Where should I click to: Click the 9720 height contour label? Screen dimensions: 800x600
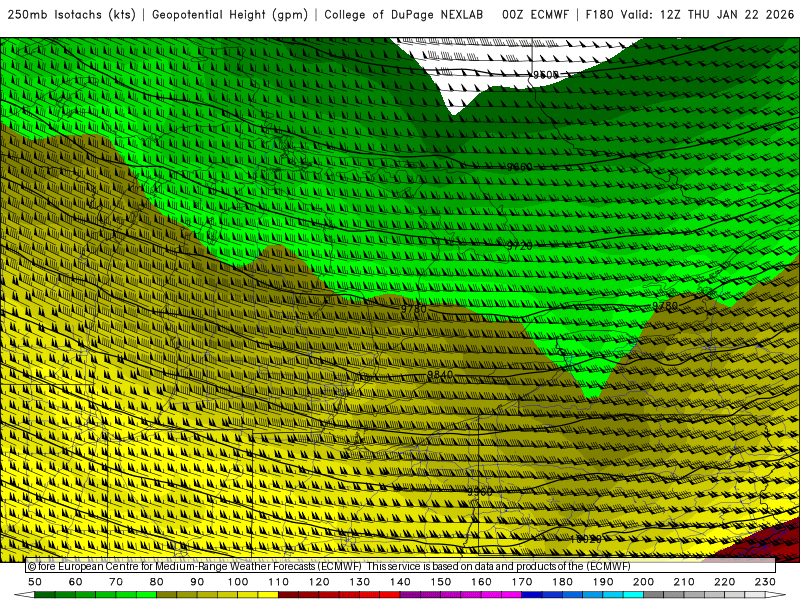point(519,246)
